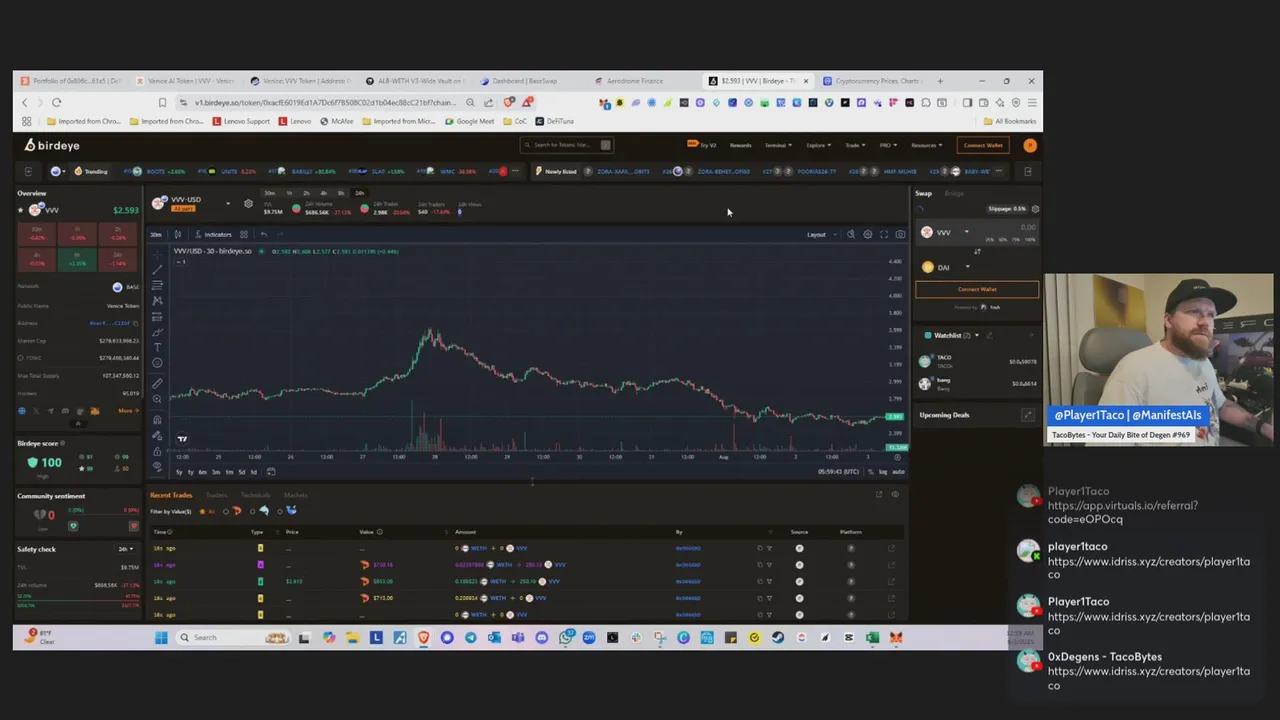Open the chart date range picker icon
Viewport: 1280px width, 720px height.
(270, 472)
